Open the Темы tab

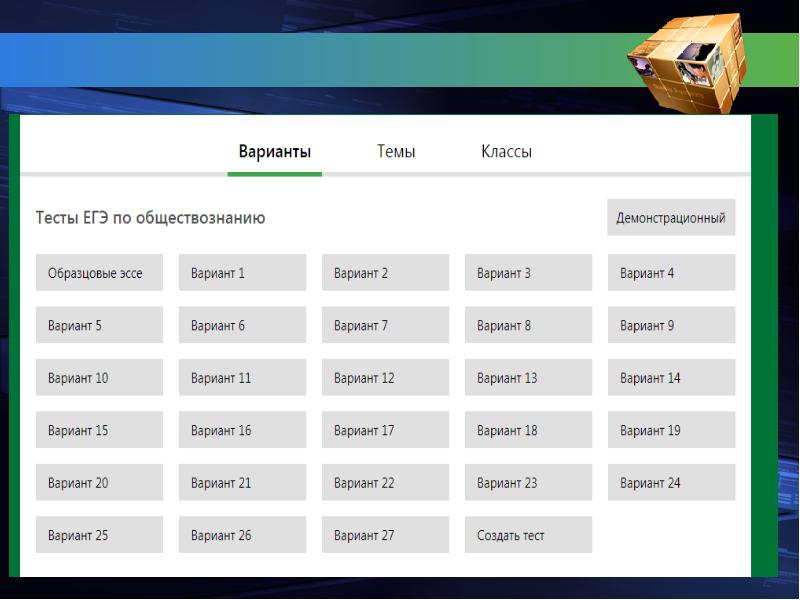[x=396, y=153]
